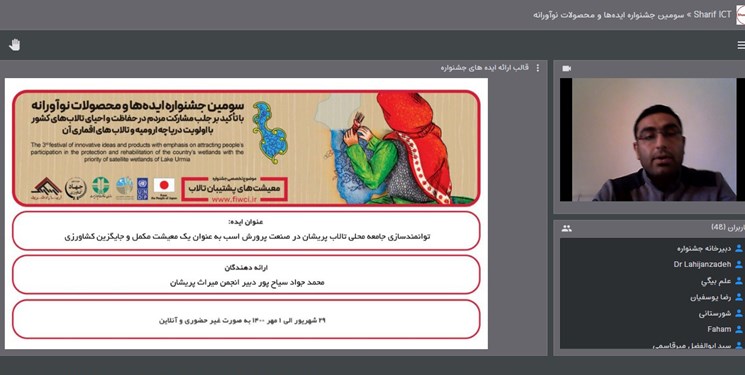Click the raise hand icon
The image size is (745, 375).
tap(15, 45)
